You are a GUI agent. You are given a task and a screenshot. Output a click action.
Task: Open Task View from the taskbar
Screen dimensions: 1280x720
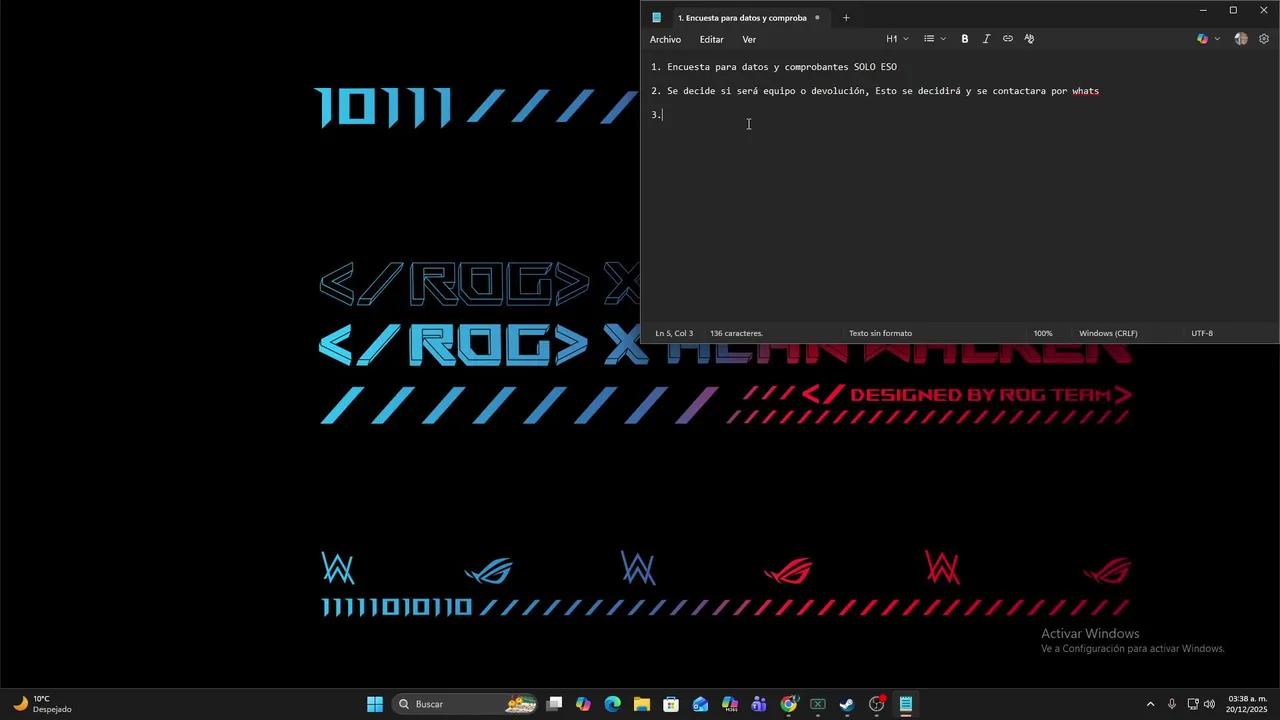coord(555,704)
